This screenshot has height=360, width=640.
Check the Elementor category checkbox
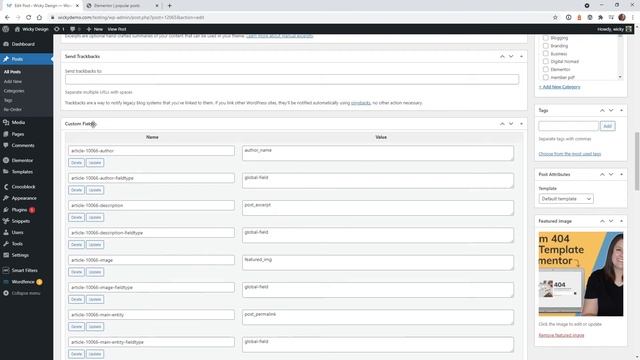(x=545, y=69)
